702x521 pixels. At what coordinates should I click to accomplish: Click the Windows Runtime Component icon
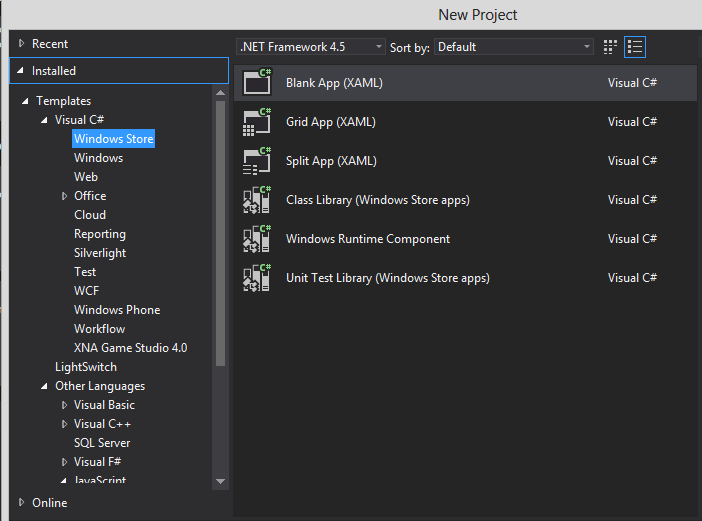[x=257, y=239]
